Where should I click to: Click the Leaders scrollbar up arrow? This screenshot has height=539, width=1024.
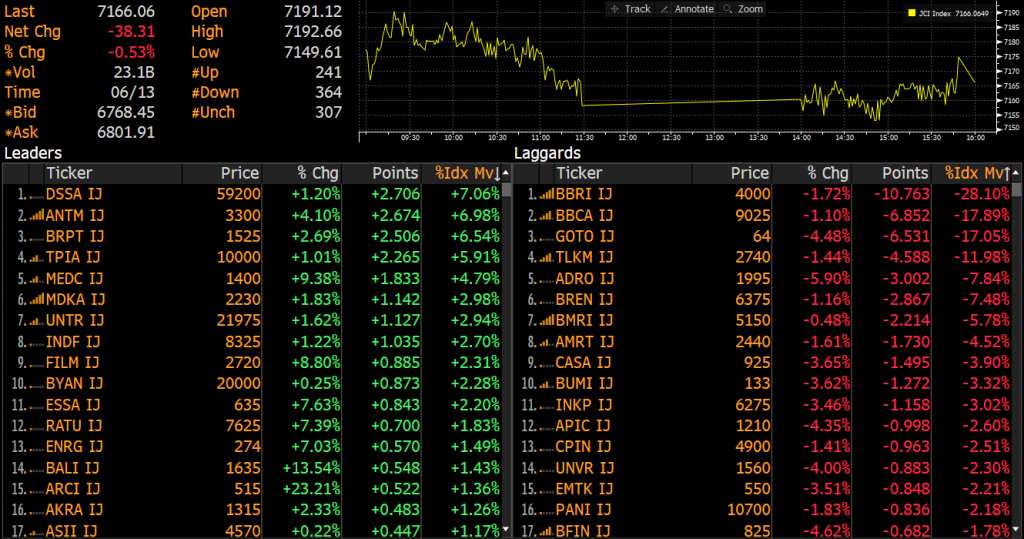click(x=506, y=173)
